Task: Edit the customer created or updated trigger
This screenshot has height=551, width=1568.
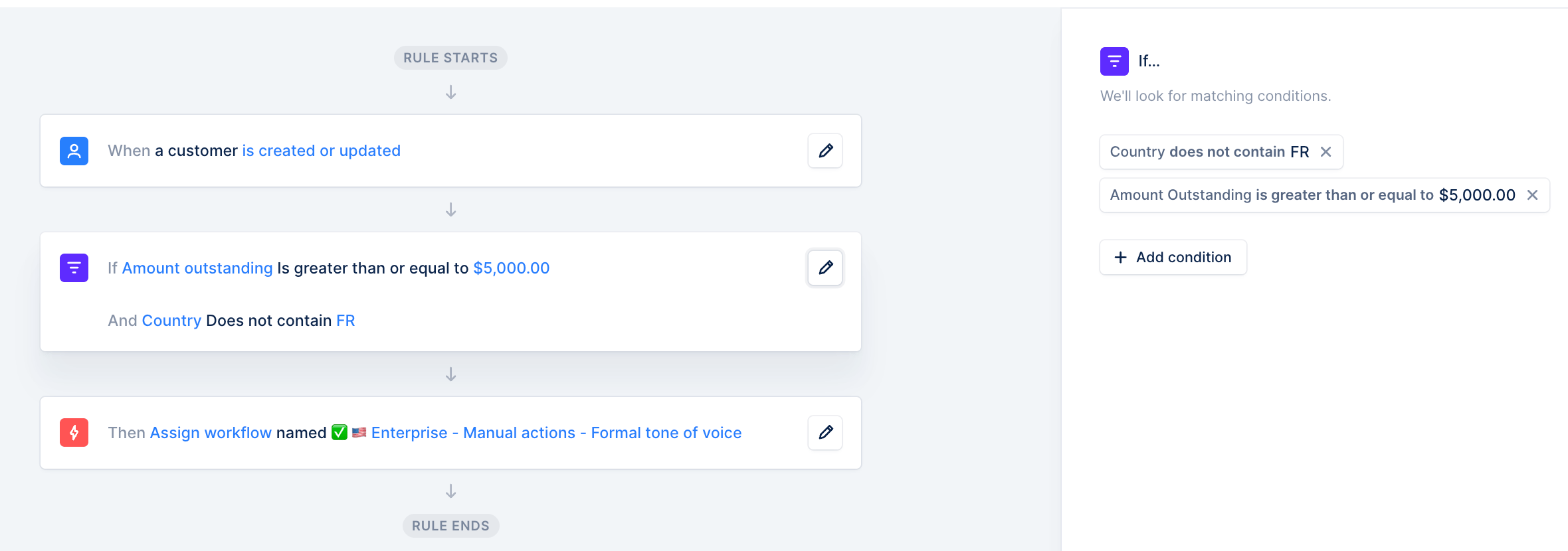Action: pos(825,151)
